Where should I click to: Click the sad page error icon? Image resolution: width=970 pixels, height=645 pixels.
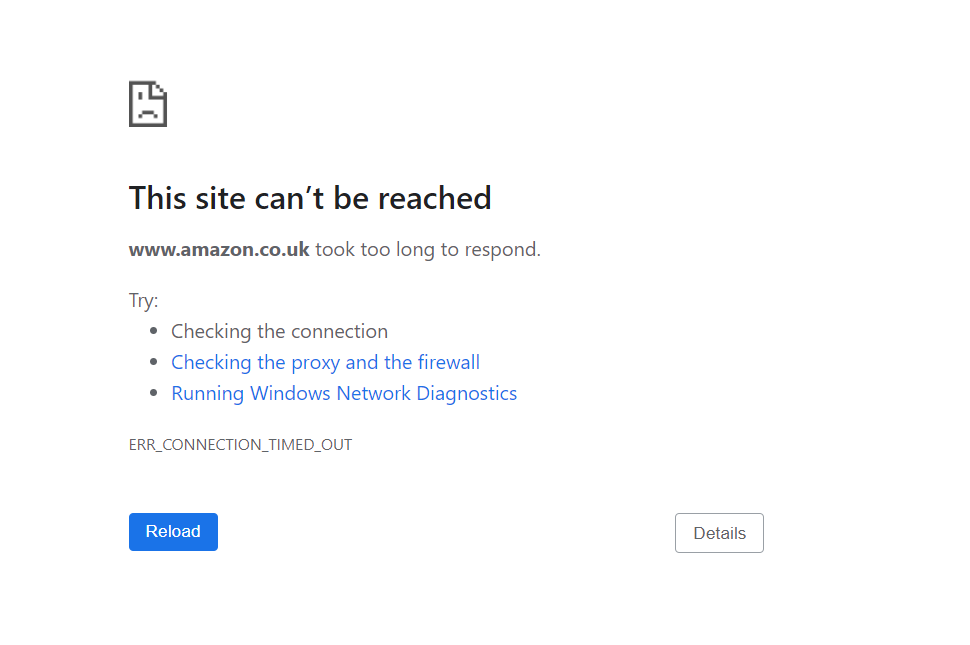147,104
